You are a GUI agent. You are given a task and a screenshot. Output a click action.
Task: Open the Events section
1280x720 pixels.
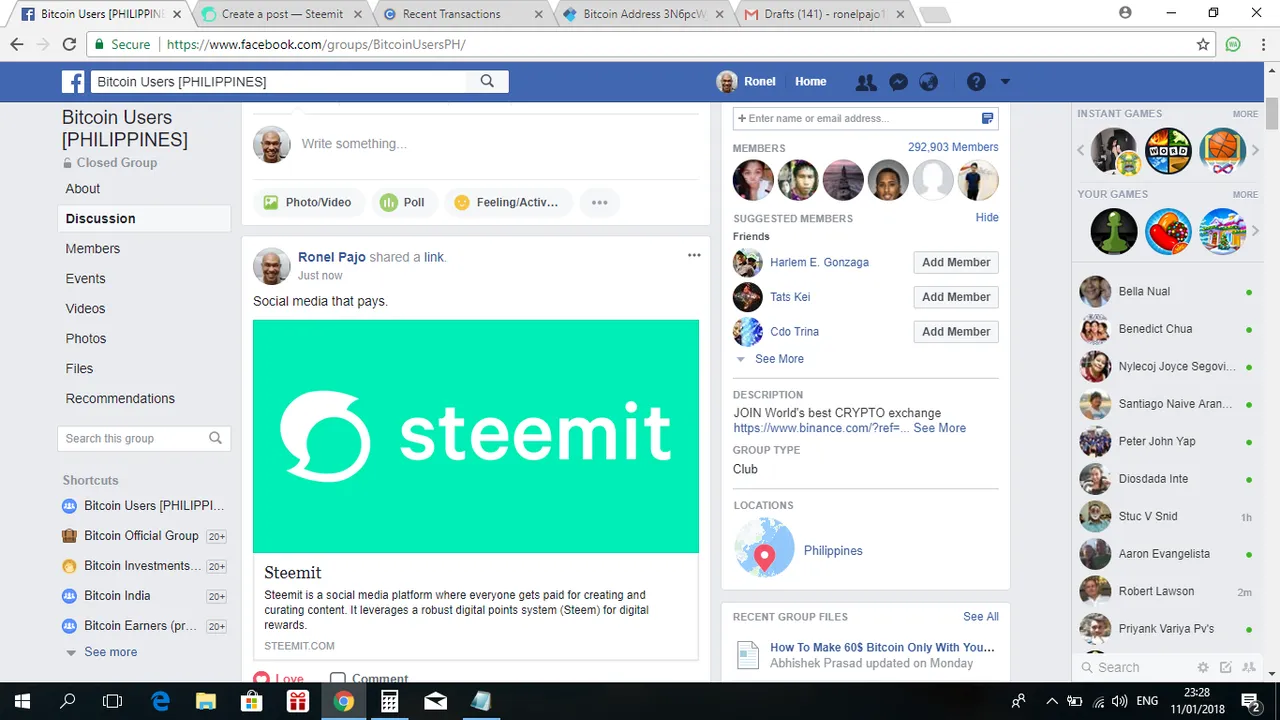85,278
